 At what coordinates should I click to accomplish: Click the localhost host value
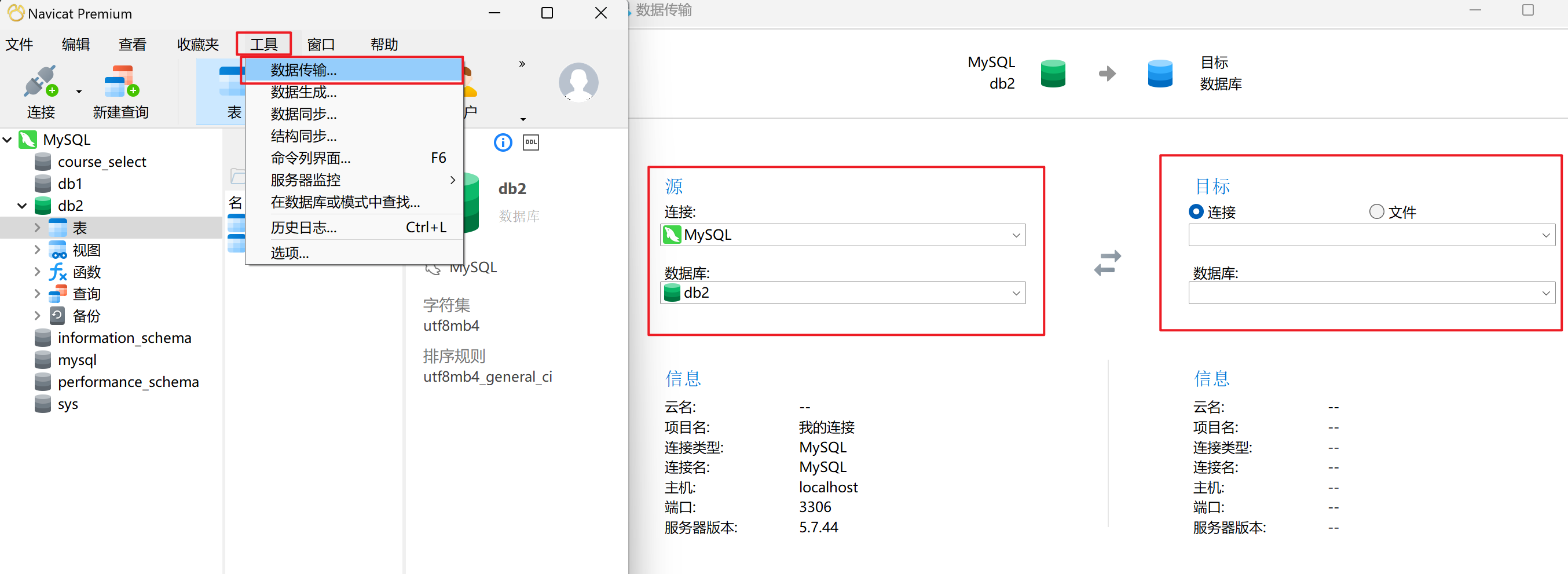(x=829, y=487)
